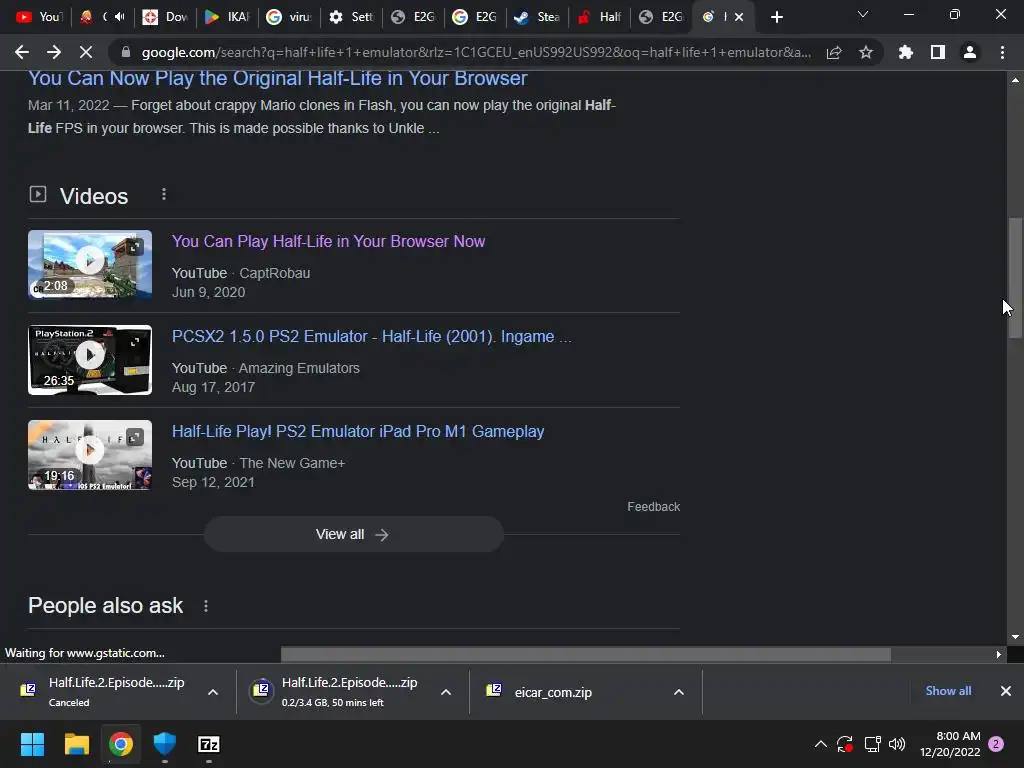Open 7-Zip from the taskbar
The image size is (1024, 768).
pos(209,744)
